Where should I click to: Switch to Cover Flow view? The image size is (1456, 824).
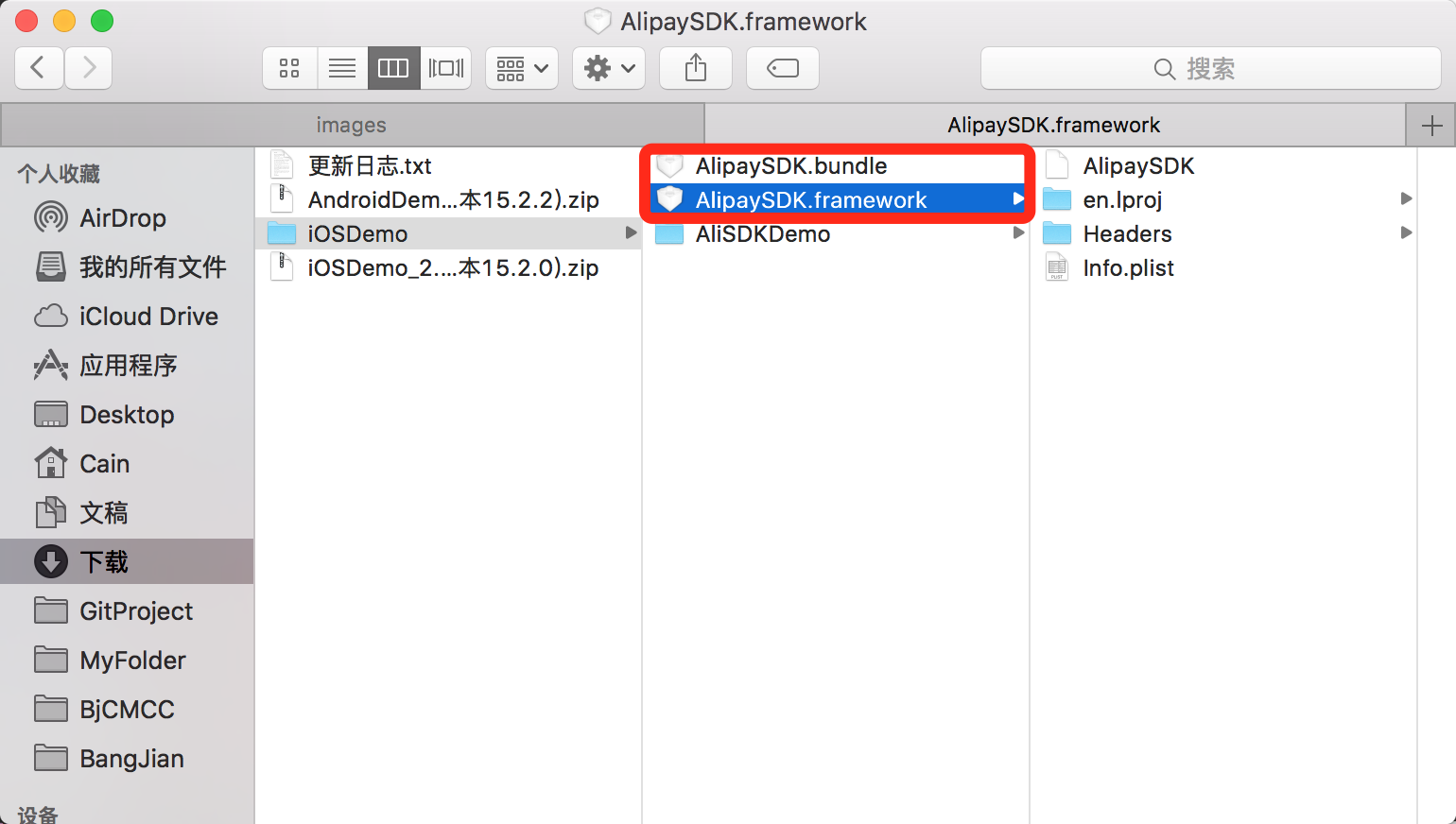pyautogui.click(x=446, y=68)
